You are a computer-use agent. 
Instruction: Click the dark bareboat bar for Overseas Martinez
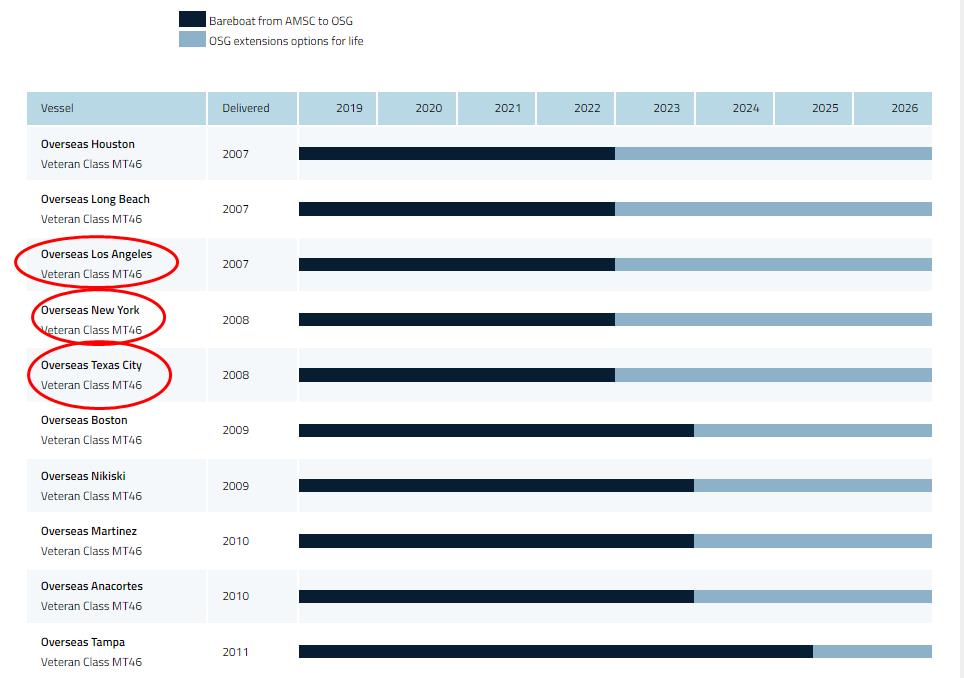tap(496, 541)
